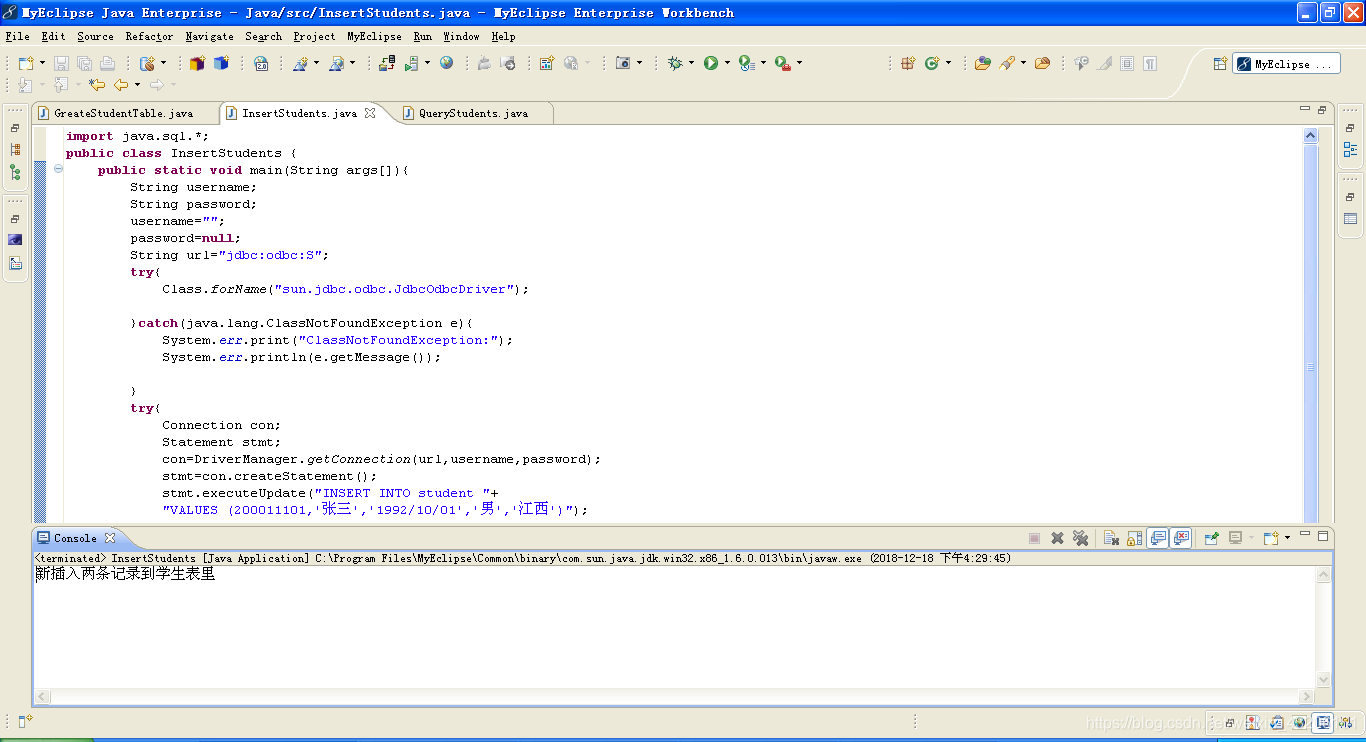Toggle Show Console on standard error change
This screenshot has height=742, width=1366.
(x=1182, y=538)
